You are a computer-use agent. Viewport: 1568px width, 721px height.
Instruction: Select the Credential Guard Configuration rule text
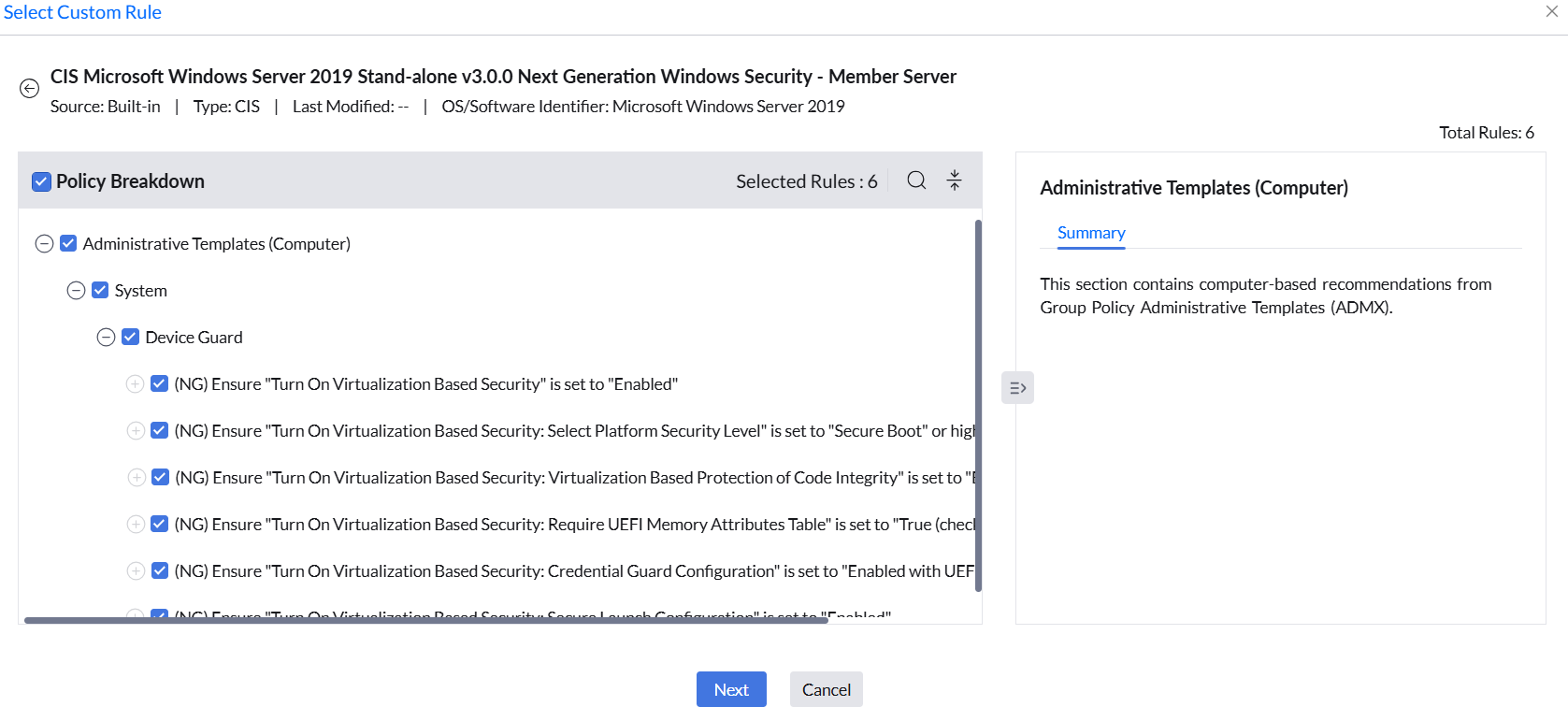click(x=574, y=570)
